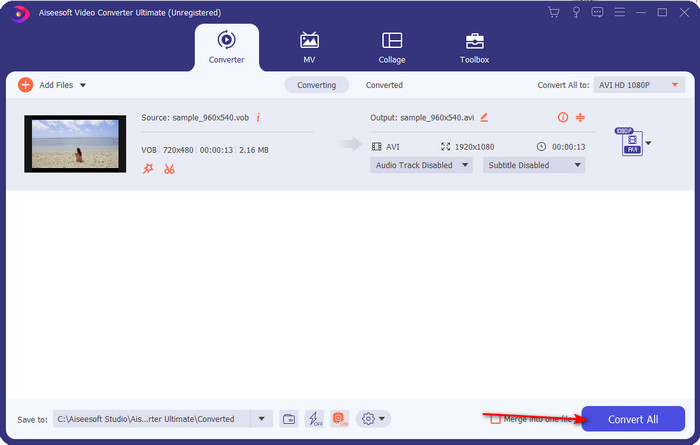Show the Converting list

coord(317,85)
